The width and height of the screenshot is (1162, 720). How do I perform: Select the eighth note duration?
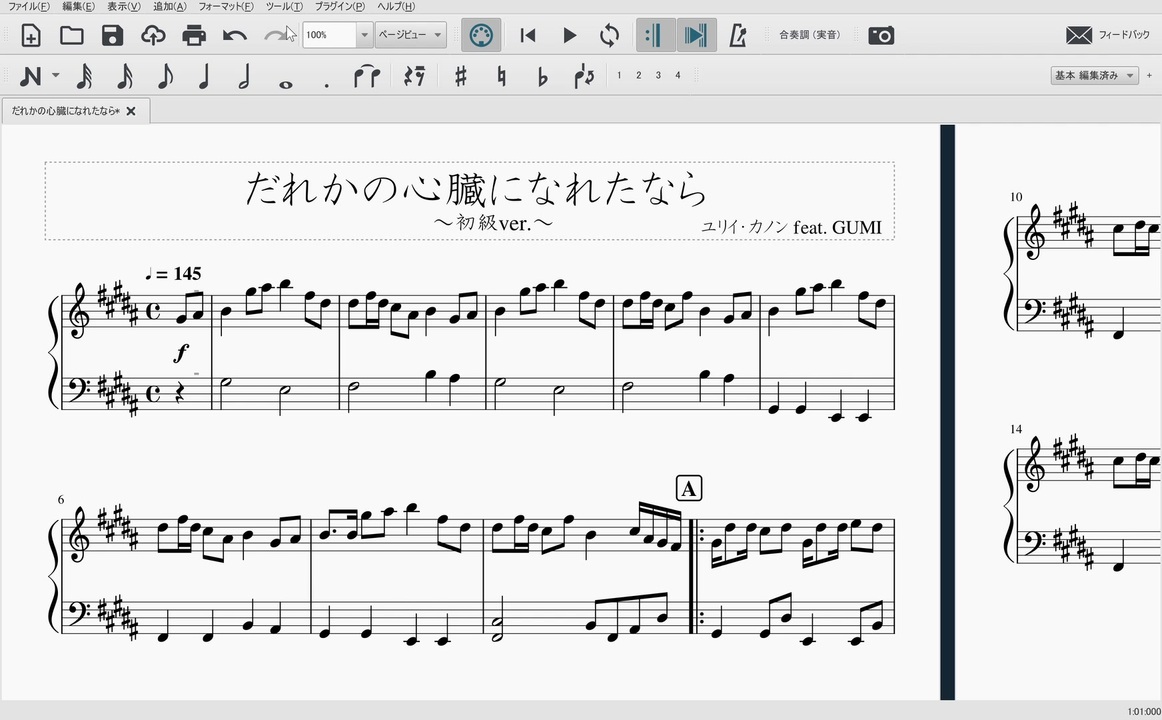click(x=165, y=76)
